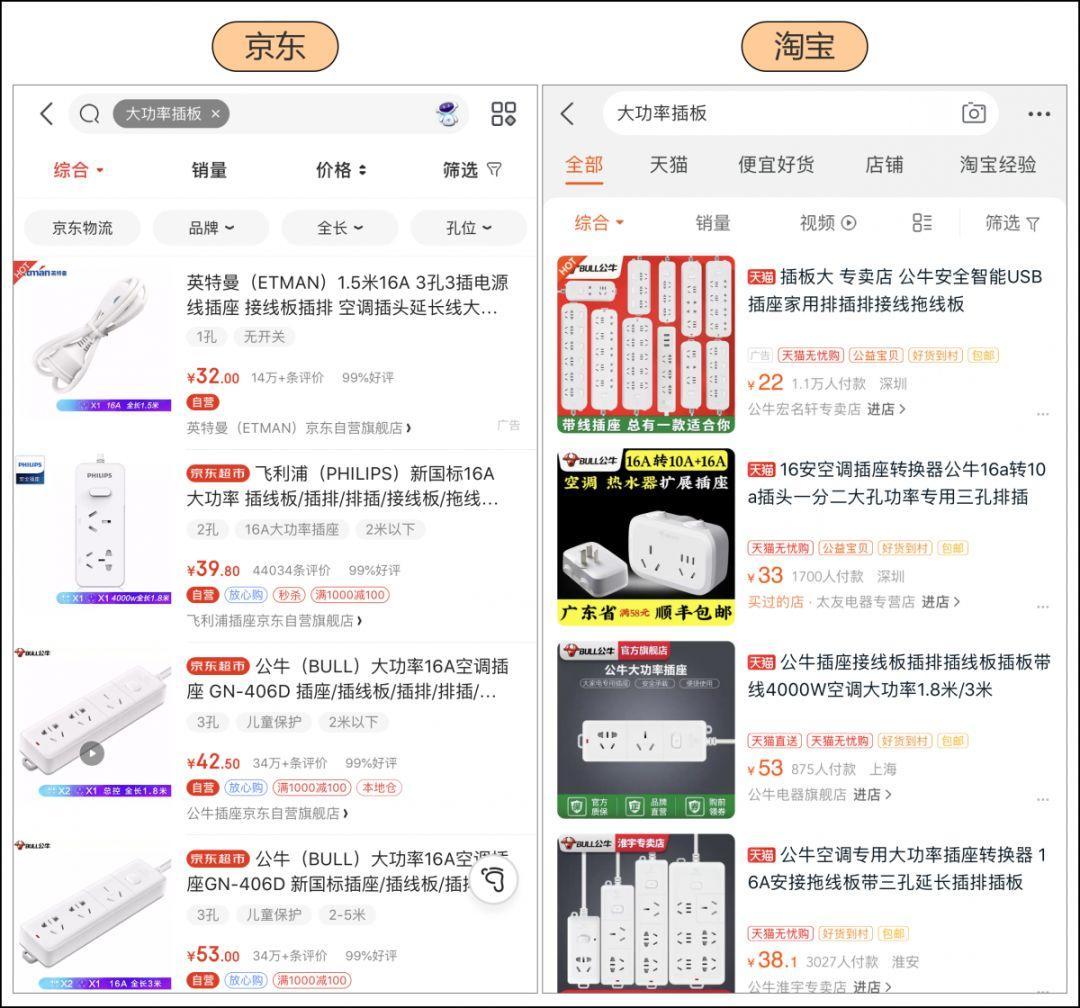Click 进店 for 公牛电器旗舰店
The image size is (1080, 1008).
pyautogui.click(x=872, y=794)
